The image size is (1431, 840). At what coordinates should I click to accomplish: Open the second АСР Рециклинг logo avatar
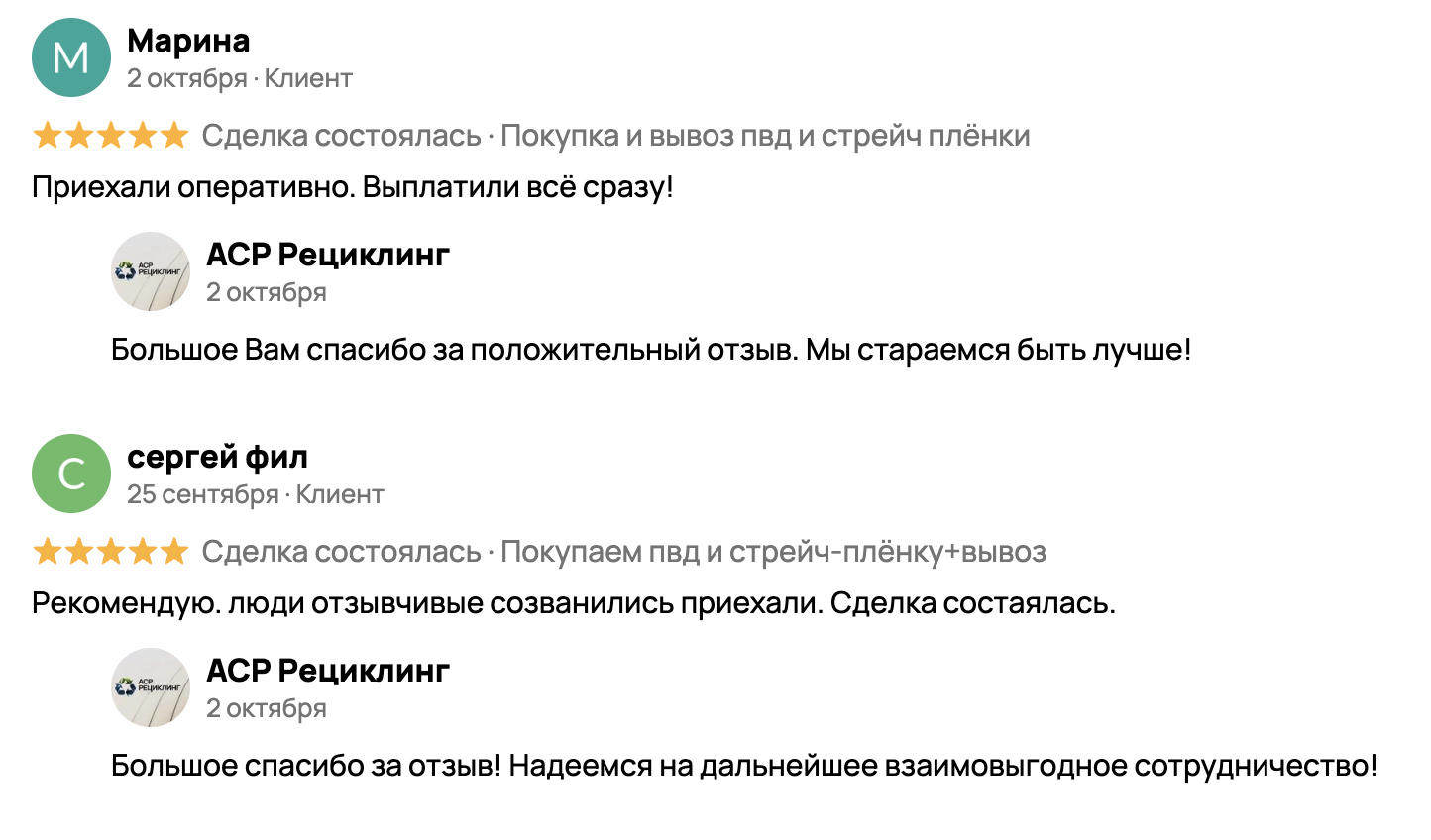tap(151, 687)
